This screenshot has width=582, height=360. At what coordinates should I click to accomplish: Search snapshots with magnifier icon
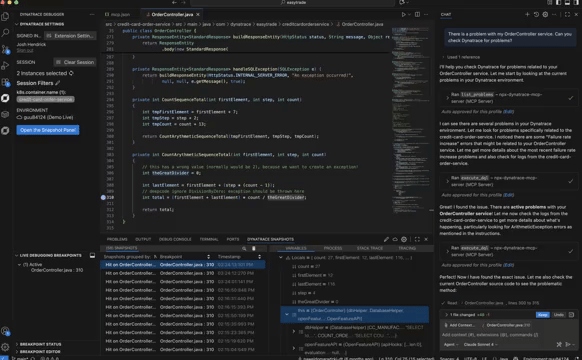point(244,248)
